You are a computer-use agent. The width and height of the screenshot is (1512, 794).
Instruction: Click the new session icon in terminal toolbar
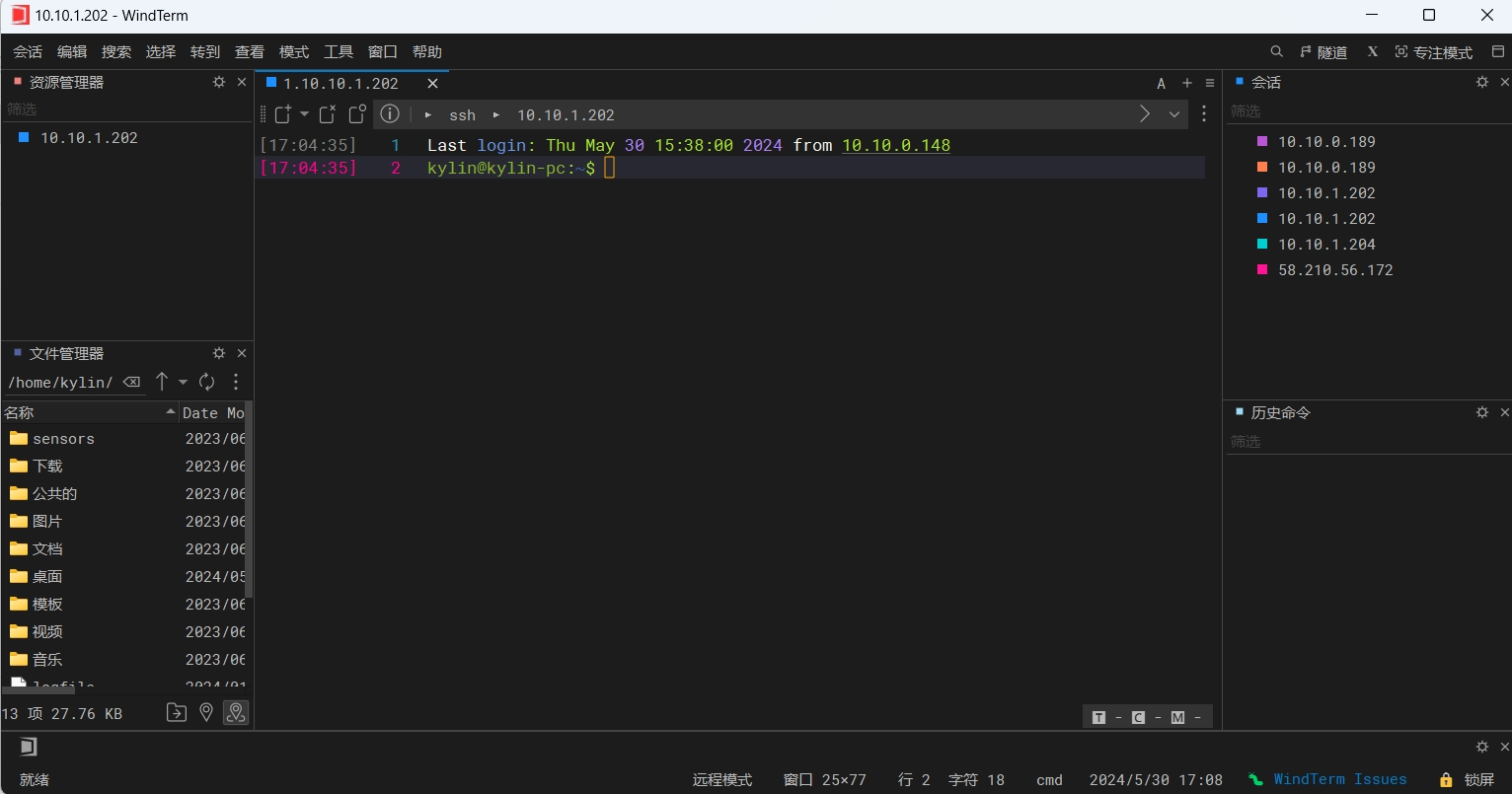pos(283,114)
